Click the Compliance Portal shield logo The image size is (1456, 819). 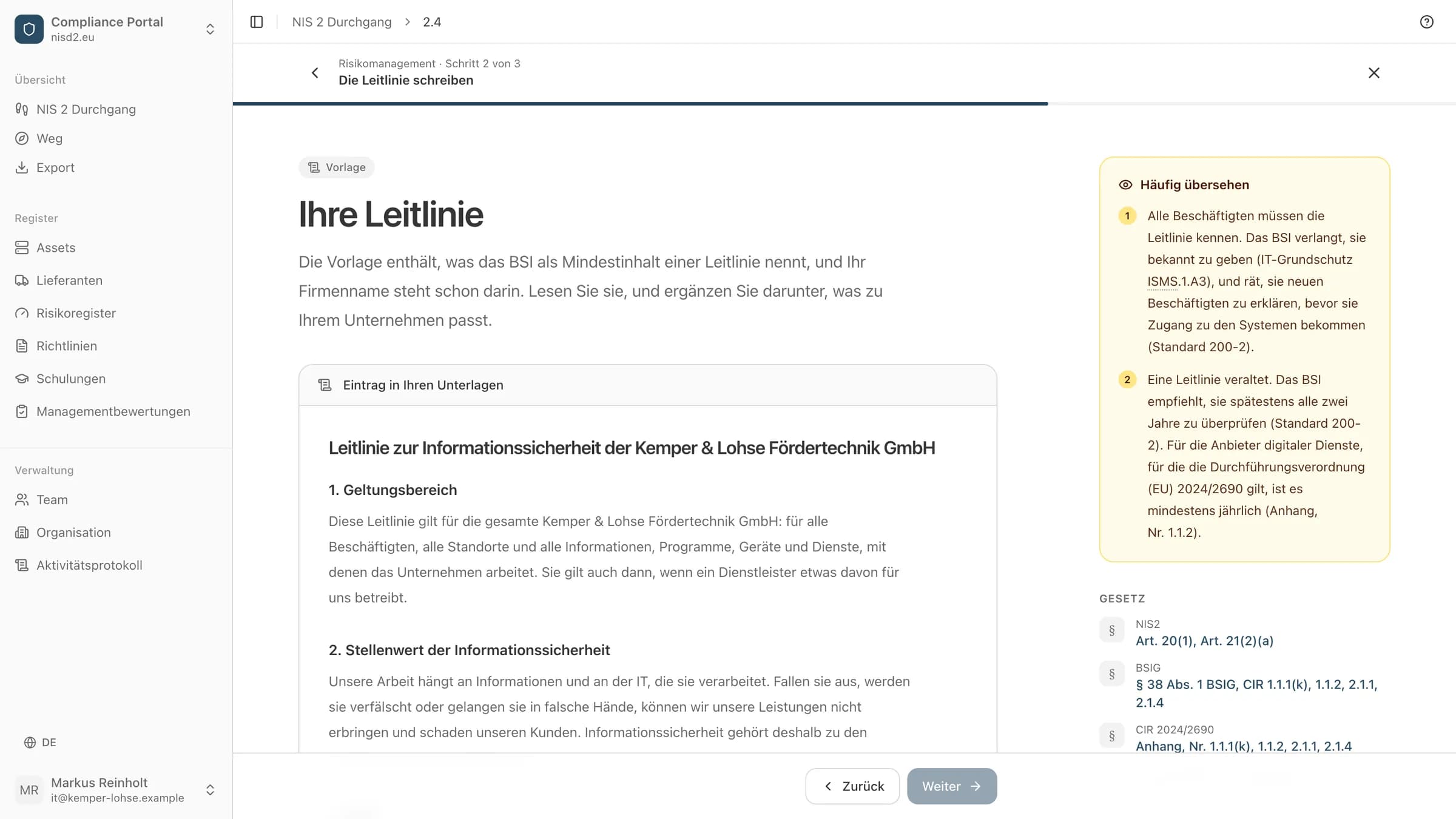[x=29, y=29]
